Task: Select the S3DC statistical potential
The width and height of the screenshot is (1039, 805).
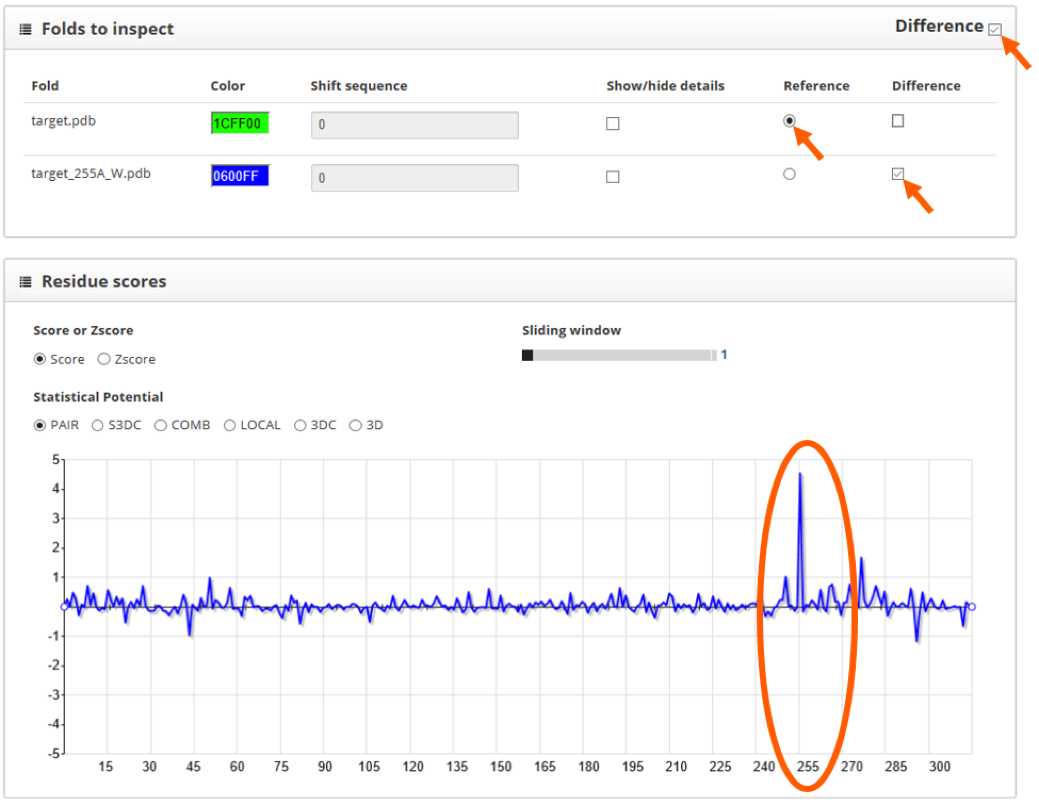Action: [97, 425]
